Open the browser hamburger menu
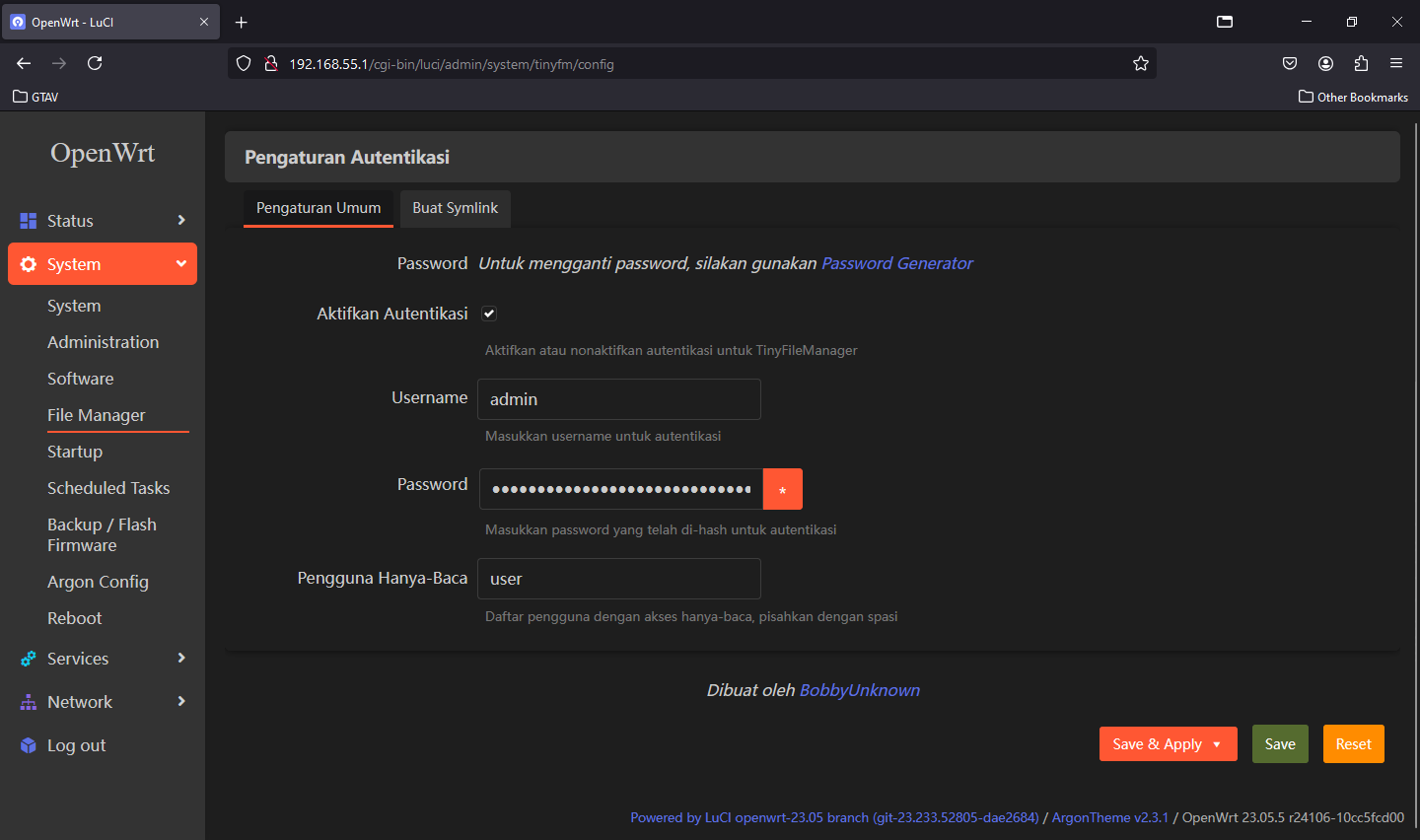 point(1396,63)
